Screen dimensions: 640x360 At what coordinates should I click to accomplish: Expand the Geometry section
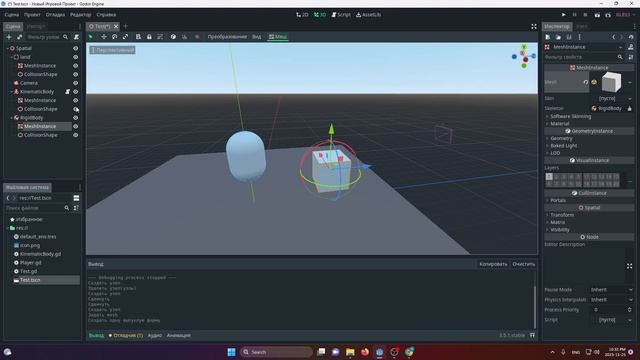coord(561,138)
